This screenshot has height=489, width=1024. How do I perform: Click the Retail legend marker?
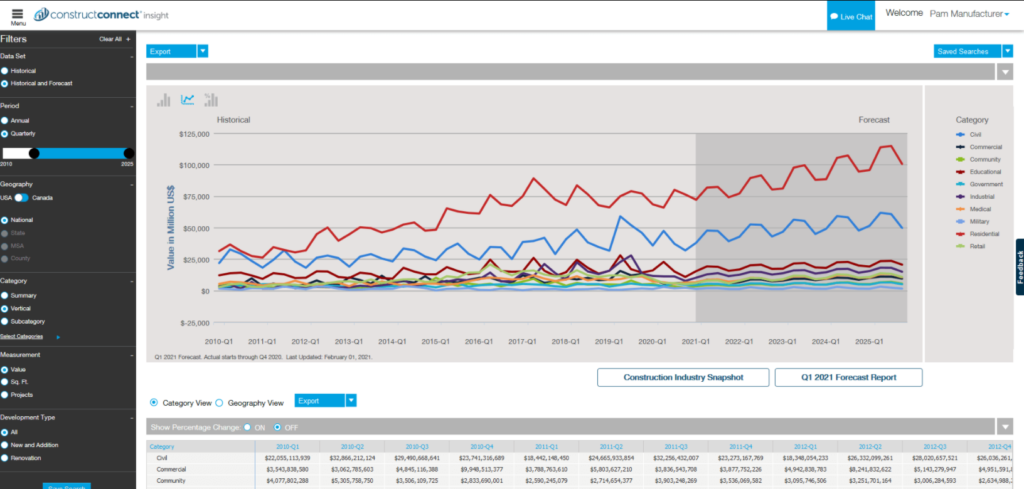[x=961, y=246]
